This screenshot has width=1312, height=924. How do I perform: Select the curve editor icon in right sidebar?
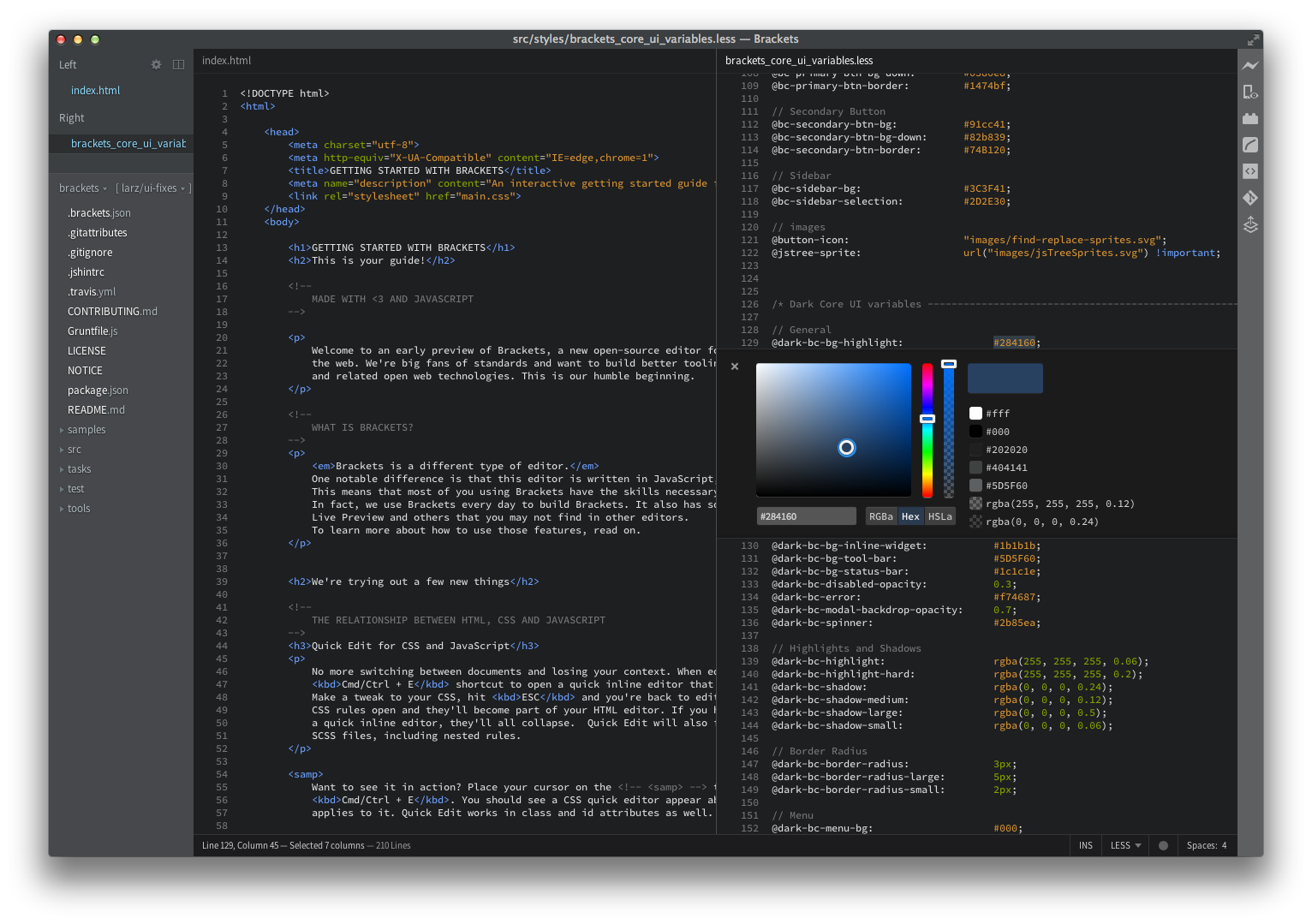click(x=1250, y=145)
